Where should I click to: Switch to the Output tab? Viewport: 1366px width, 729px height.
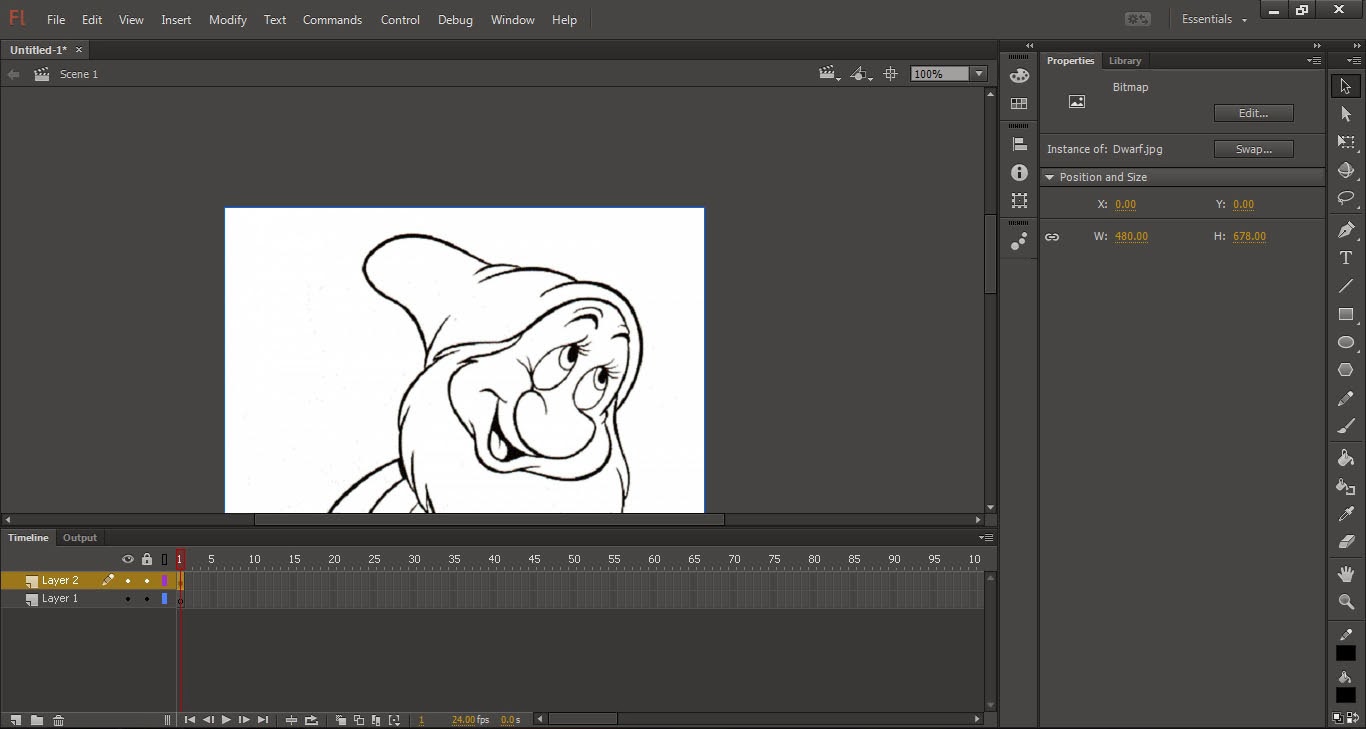tap(80, 538)
